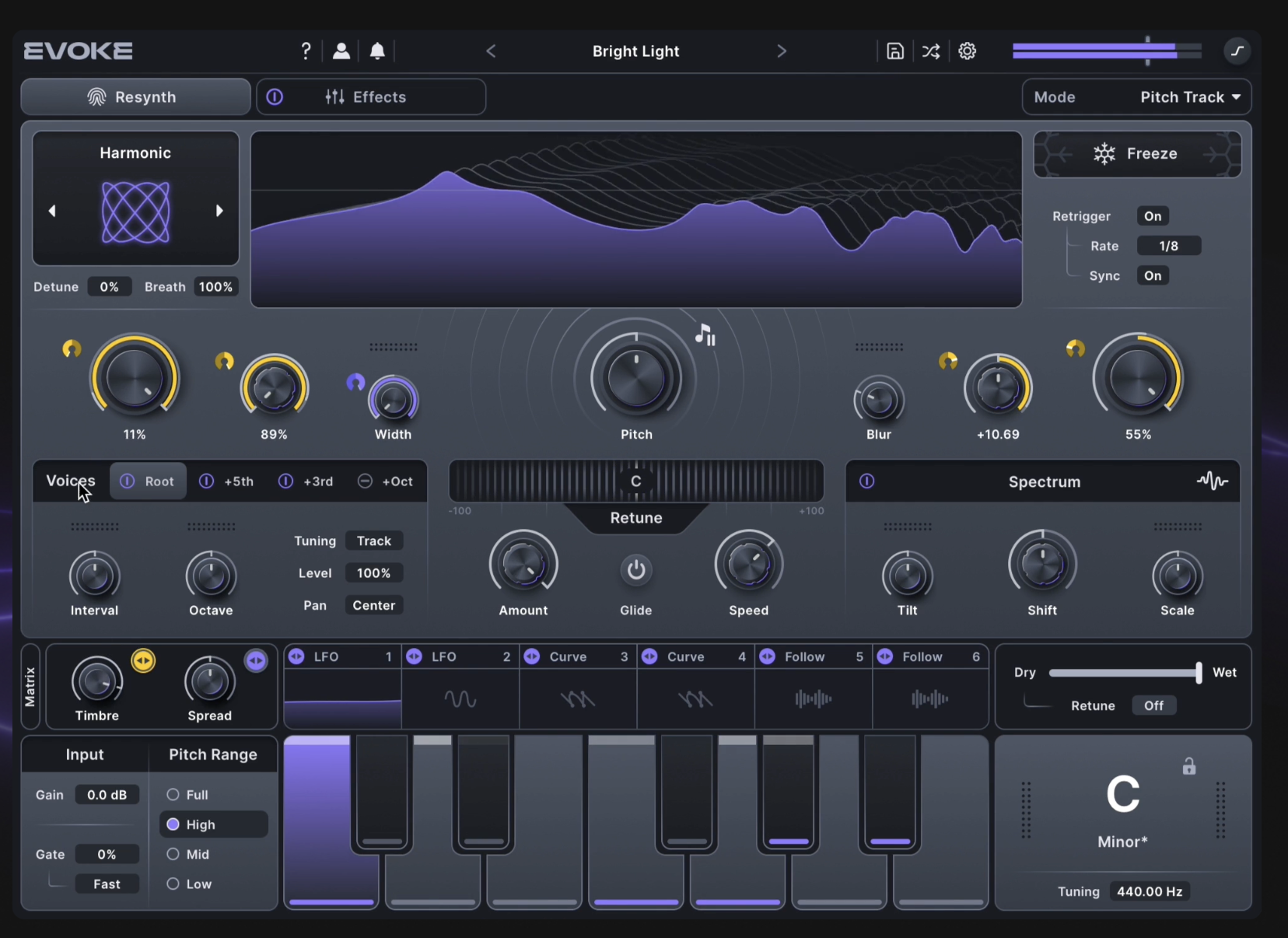Click the play/pause note icon near Pitch

tap(705, 335)
